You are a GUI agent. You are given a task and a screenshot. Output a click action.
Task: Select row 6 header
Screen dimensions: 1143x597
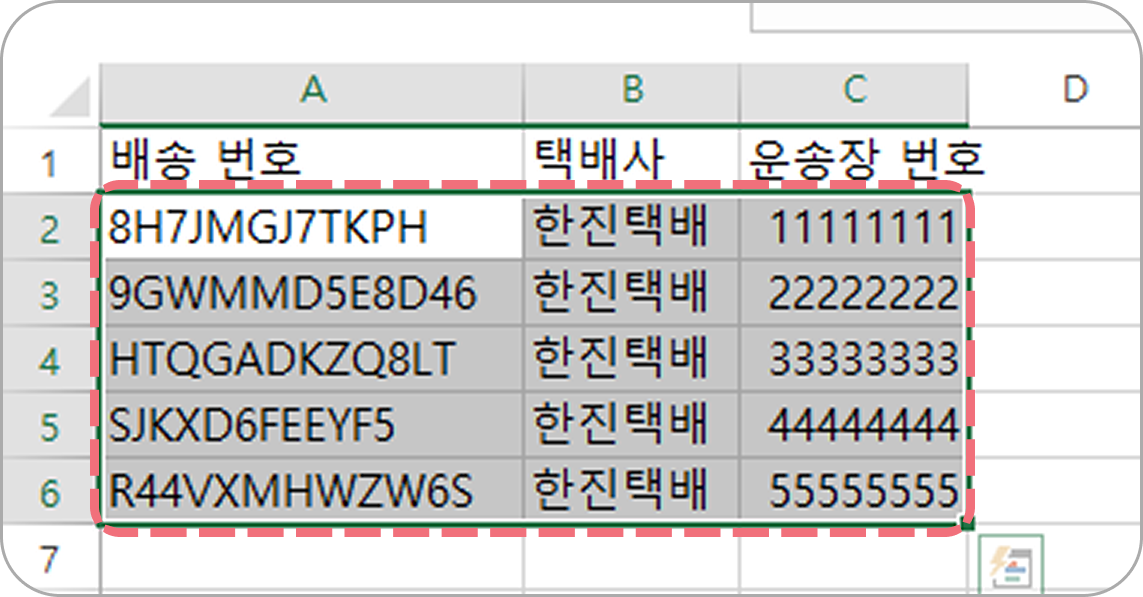pos(51,490)
